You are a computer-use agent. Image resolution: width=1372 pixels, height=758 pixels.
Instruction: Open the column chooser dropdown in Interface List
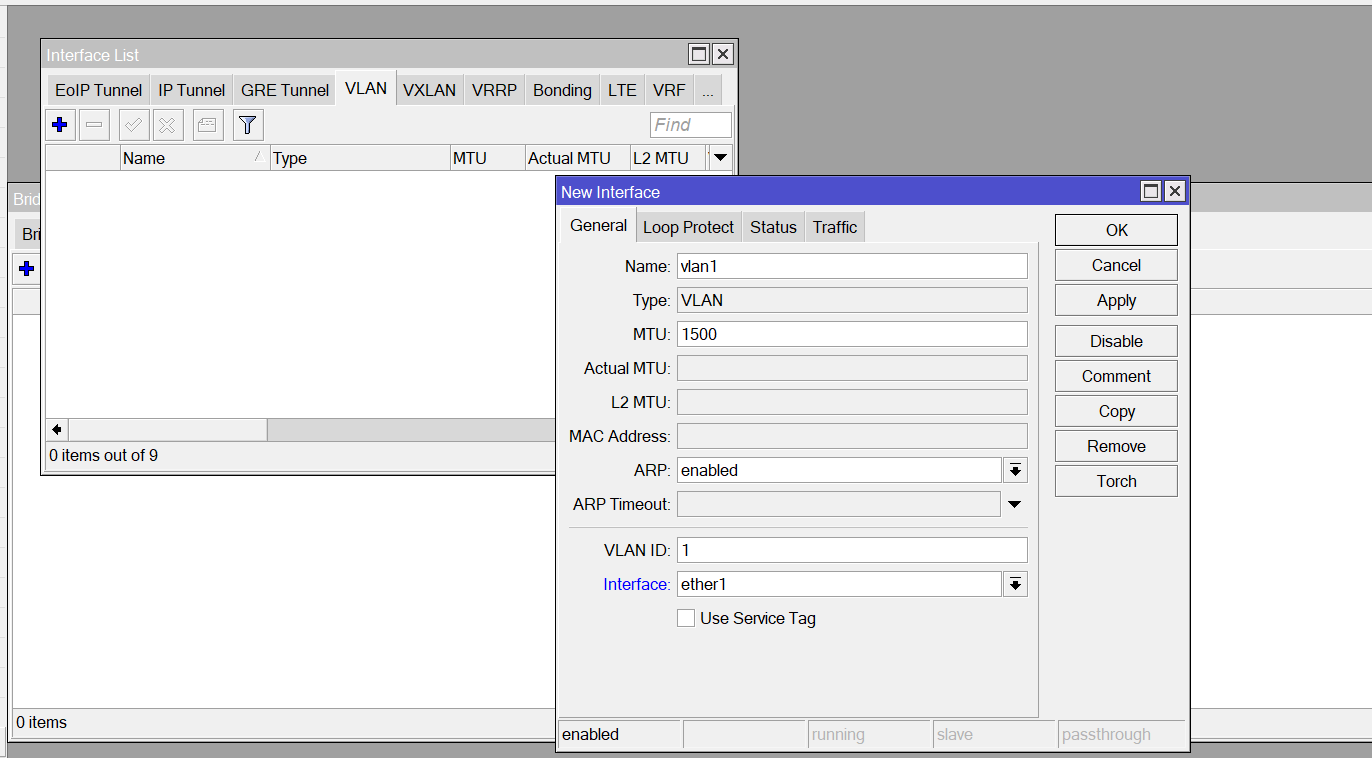pos(720,158)
